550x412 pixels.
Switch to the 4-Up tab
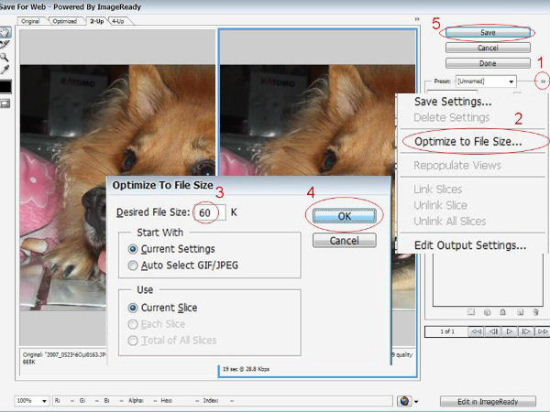[x=118, y=21]
